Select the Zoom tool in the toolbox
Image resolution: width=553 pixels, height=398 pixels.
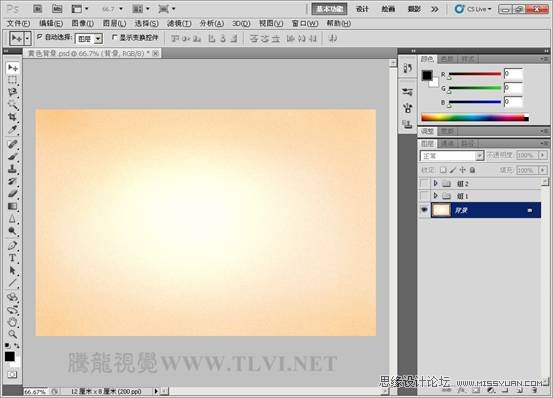coord(13,334)
